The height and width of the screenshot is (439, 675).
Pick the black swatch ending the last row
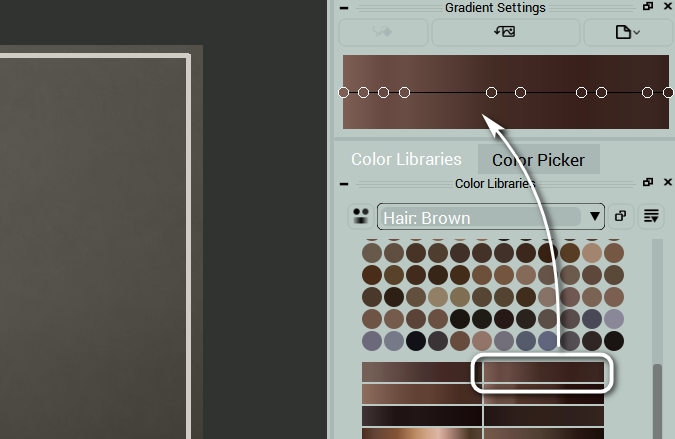[614, 341]
